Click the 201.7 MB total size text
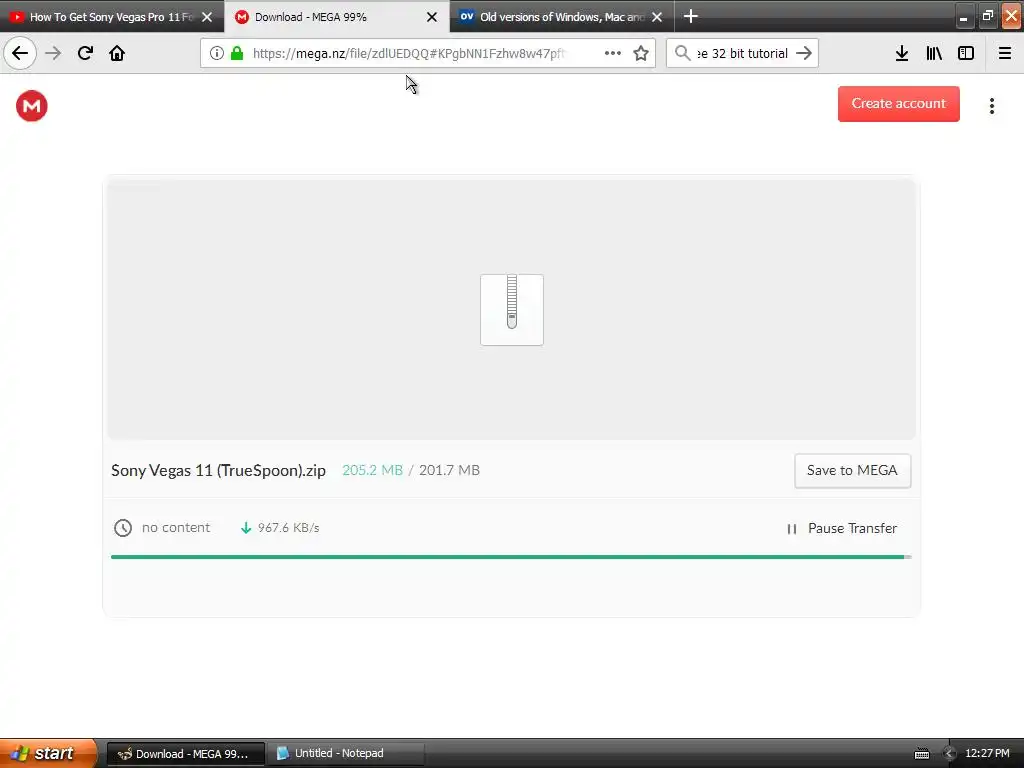The width and height of the screenshot is (1024, 768). 449,470
